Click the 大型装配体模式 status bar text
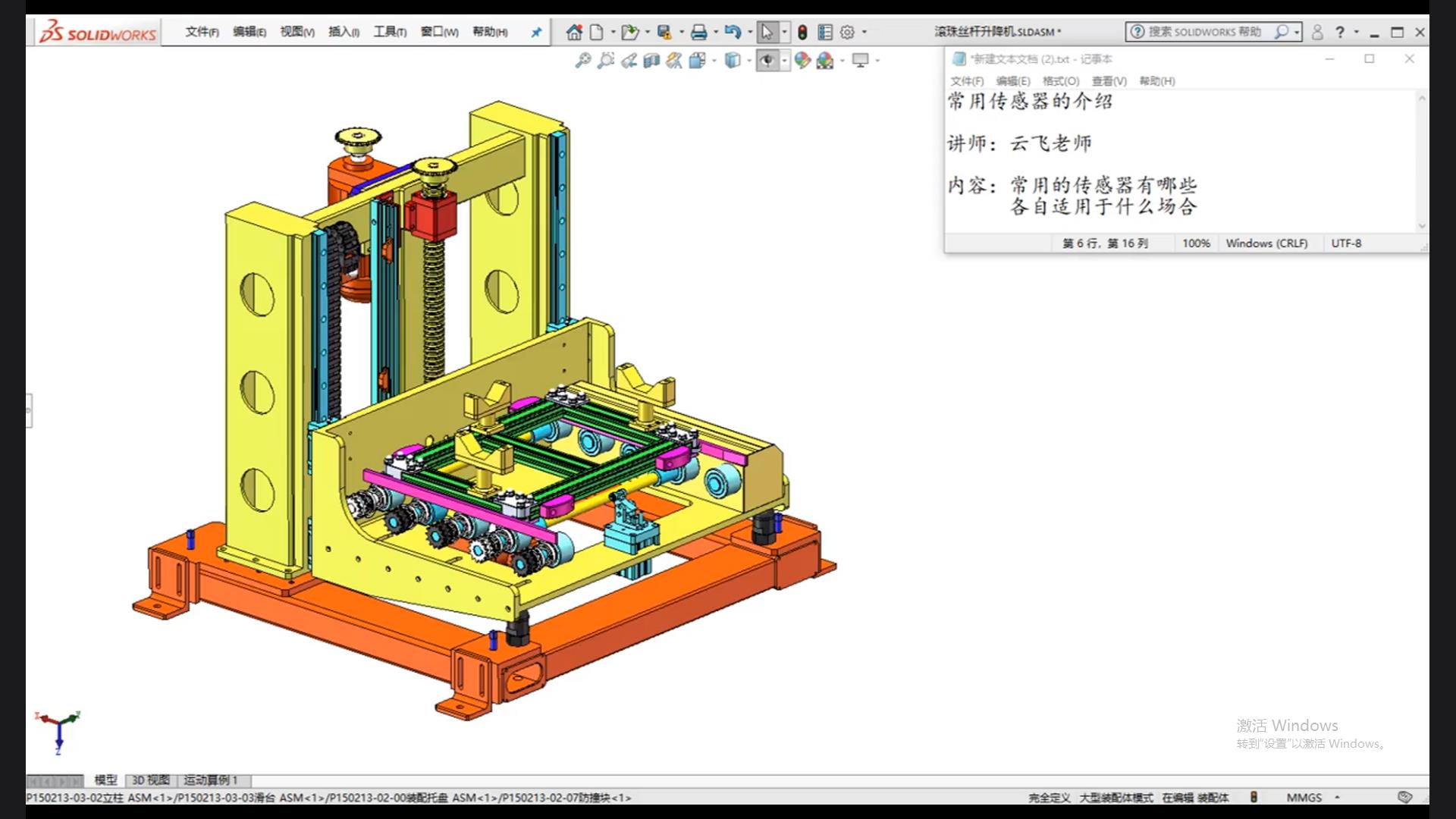1456x819 pixels. pyautogui.click(x=1116, y=798)
